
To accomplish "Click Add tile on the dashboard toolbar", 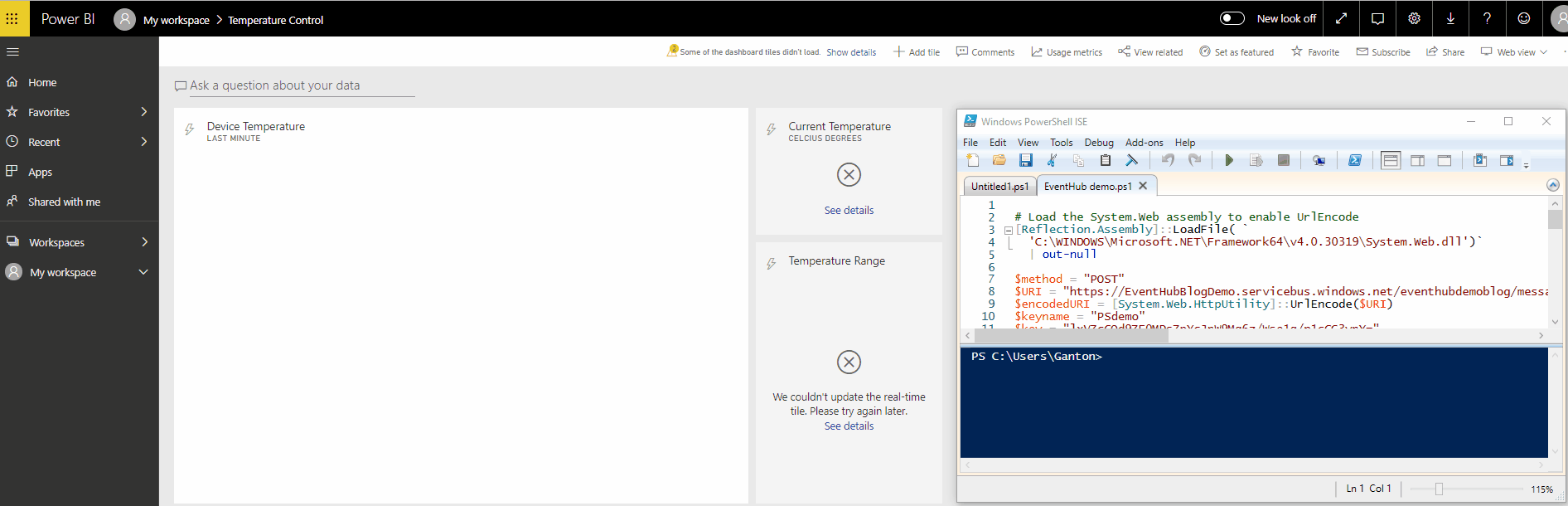I will pyautogui.click(x=917, y=52).
